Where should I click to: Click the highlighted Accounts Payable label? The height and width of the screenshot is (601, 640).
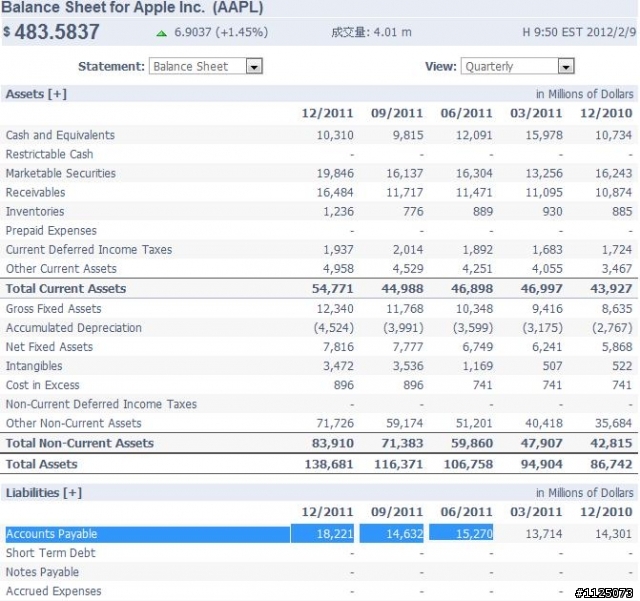[x=51, y=534]
